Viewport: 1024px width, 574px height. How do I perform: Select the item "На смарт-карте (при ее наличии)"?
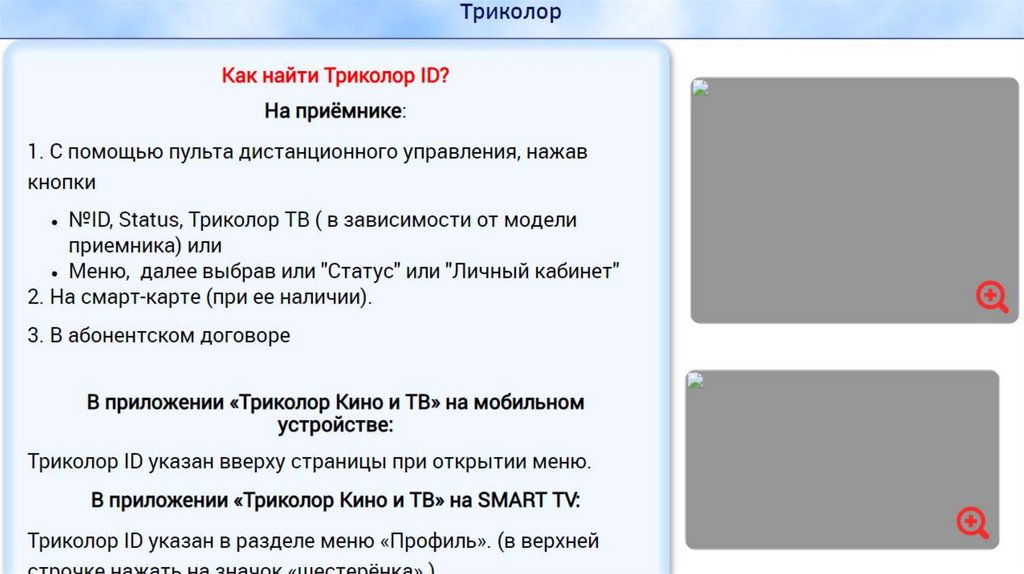click(200, 298)
